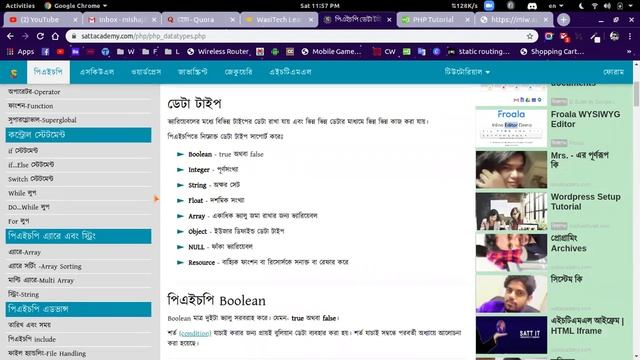
Task: Open the Switch statement sidebar item
Action: [x=31, y=179]
